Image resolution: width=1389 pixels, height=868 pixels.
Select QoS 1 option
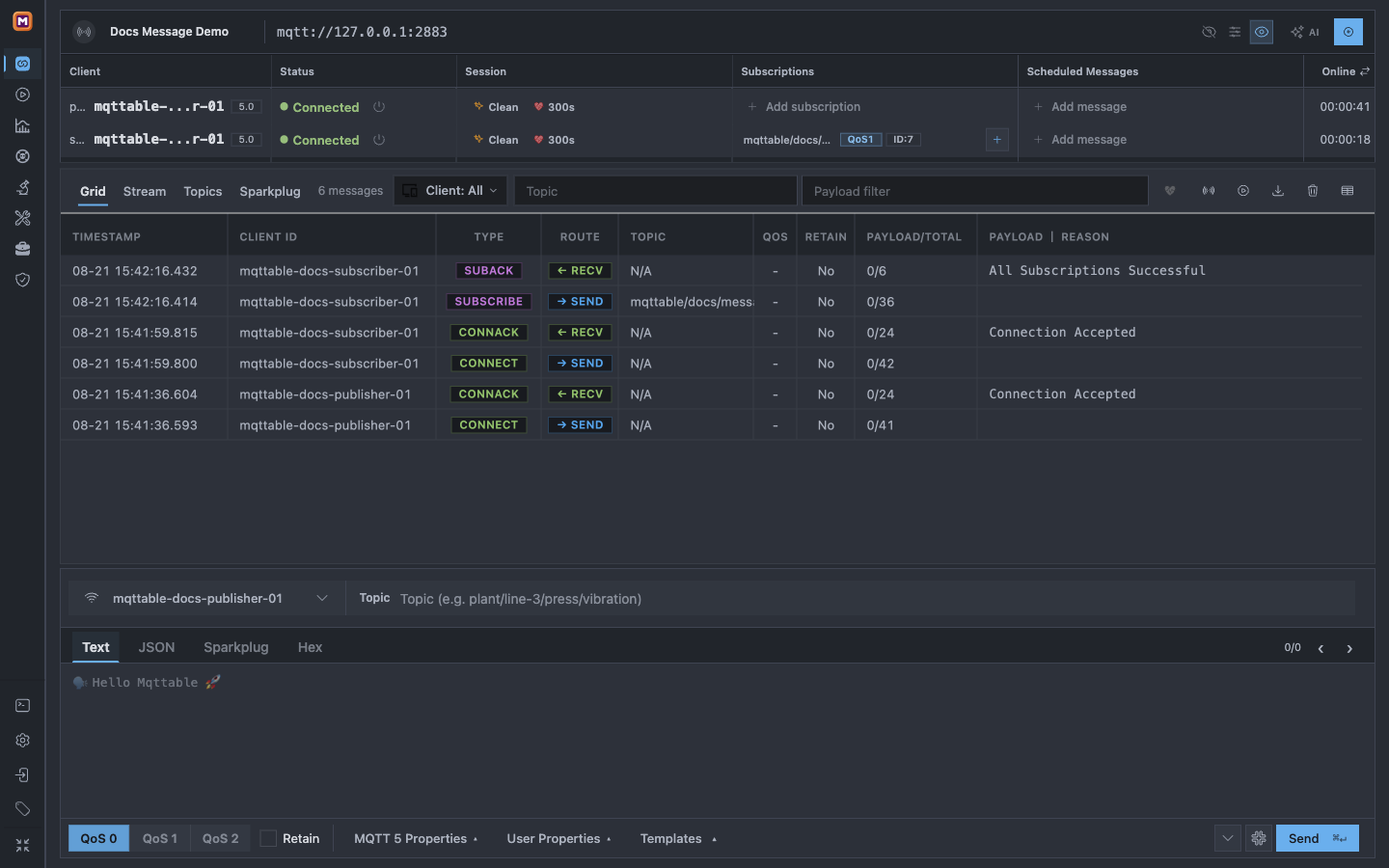(160, 838)
